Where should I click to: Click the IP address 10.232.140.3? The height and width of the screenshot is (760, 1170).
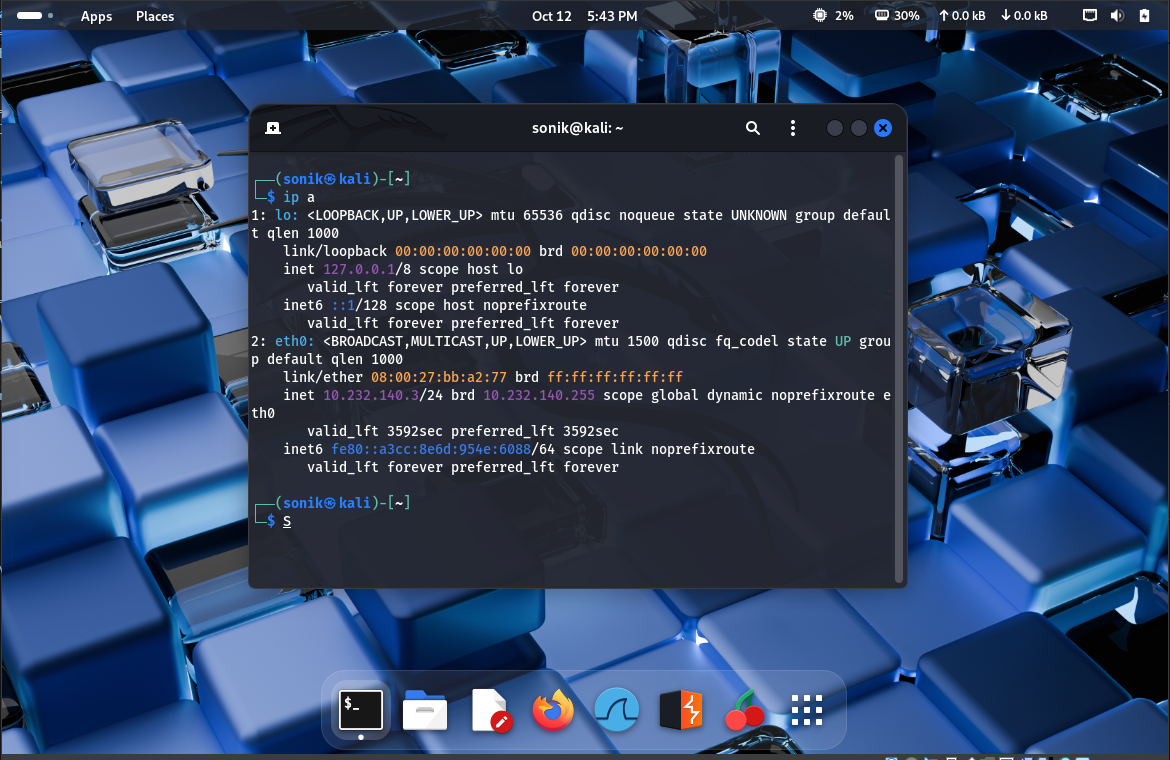pyautogui.click(x=371, y=395)
